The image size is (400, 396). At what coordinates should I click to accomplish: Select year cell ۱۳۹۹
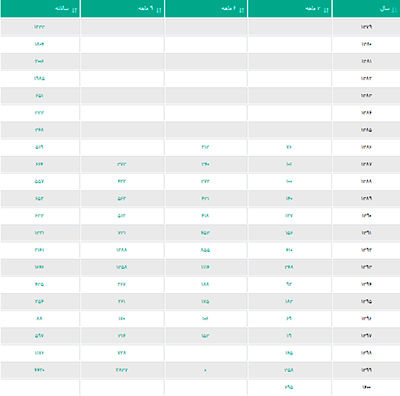click(x=366, y=370)
